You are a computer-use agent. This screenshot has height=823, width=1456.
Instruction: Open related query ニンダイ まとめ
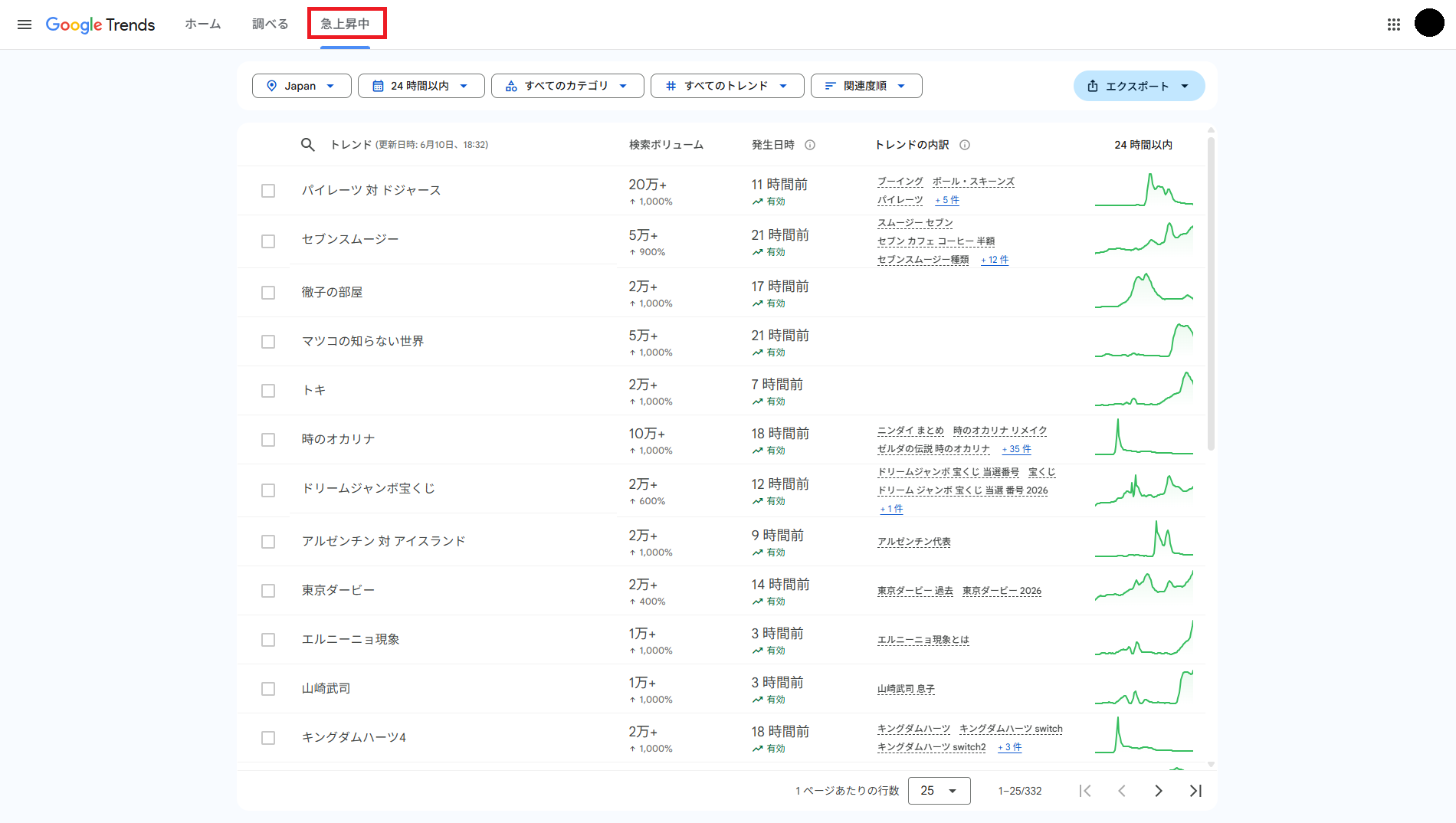tap(910, 431)
